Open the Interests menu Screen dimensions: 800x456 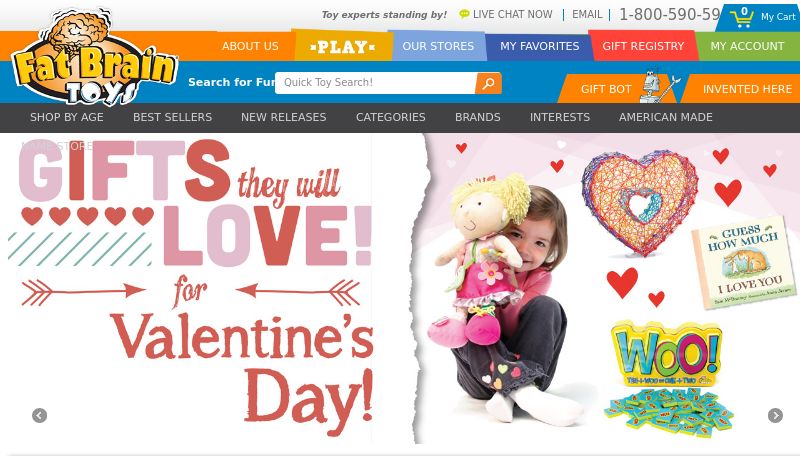[x=560, y=117]
